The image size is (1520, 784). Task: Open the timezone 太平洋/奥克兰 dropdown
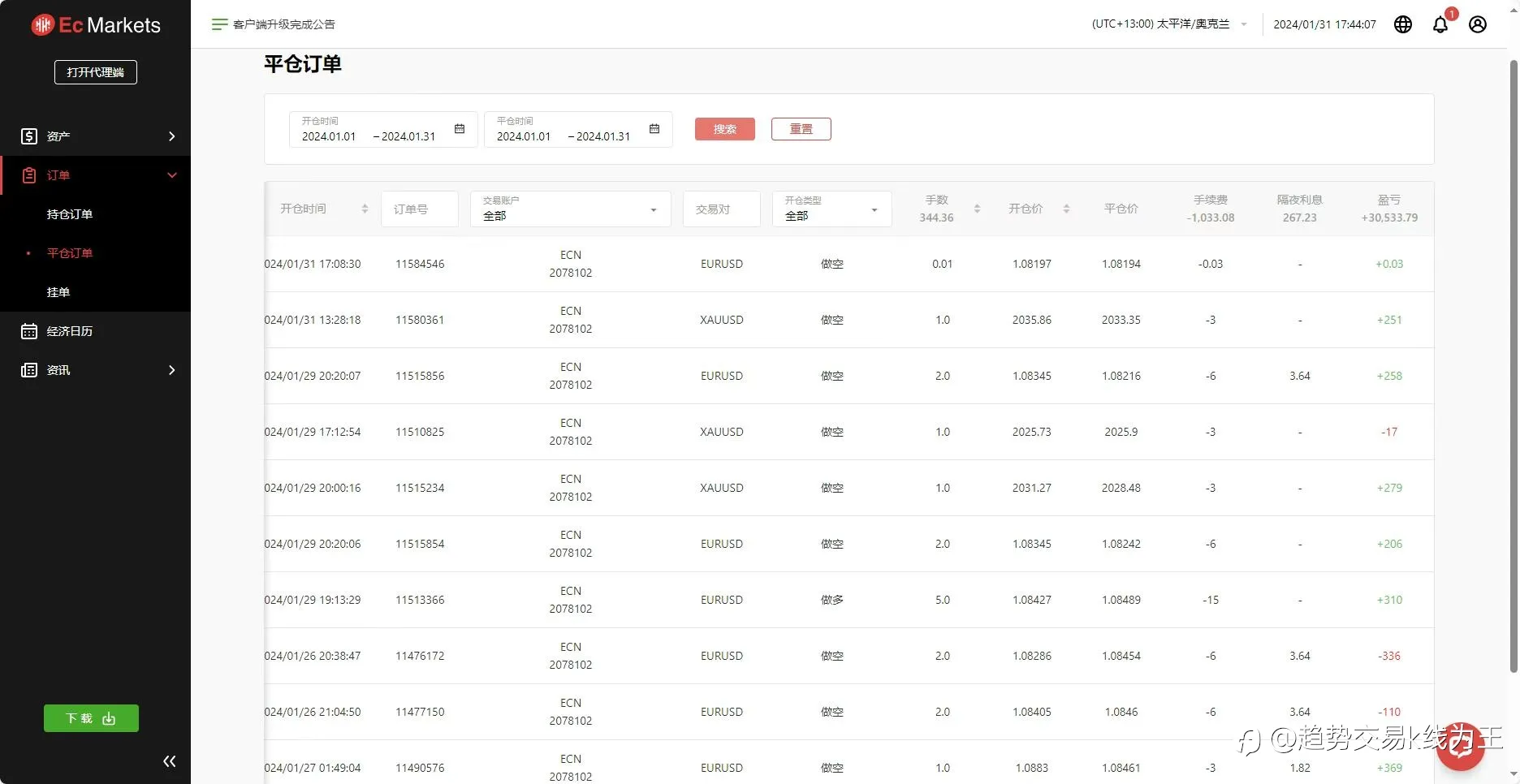(x=1169, y=24)
